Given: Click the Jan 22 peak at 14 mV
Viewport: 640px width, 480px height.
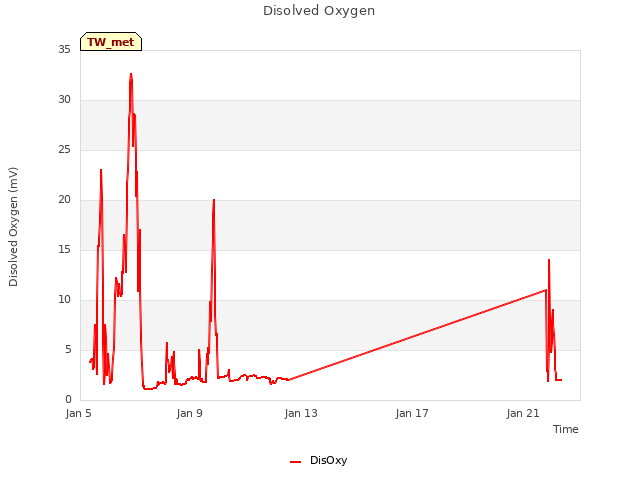Looking at the screenshot, I should 549,260.
